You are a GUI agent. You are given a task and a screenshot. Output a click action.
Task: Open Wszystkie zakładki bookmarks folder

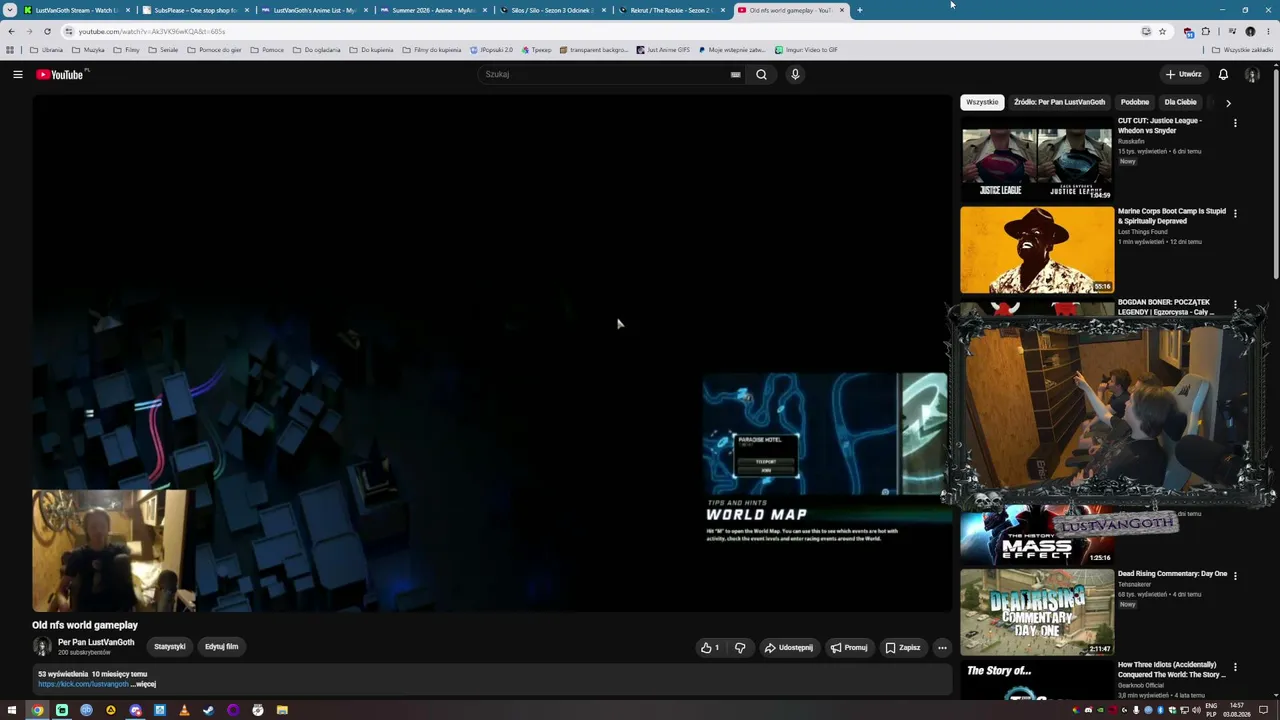(1243, 49)
